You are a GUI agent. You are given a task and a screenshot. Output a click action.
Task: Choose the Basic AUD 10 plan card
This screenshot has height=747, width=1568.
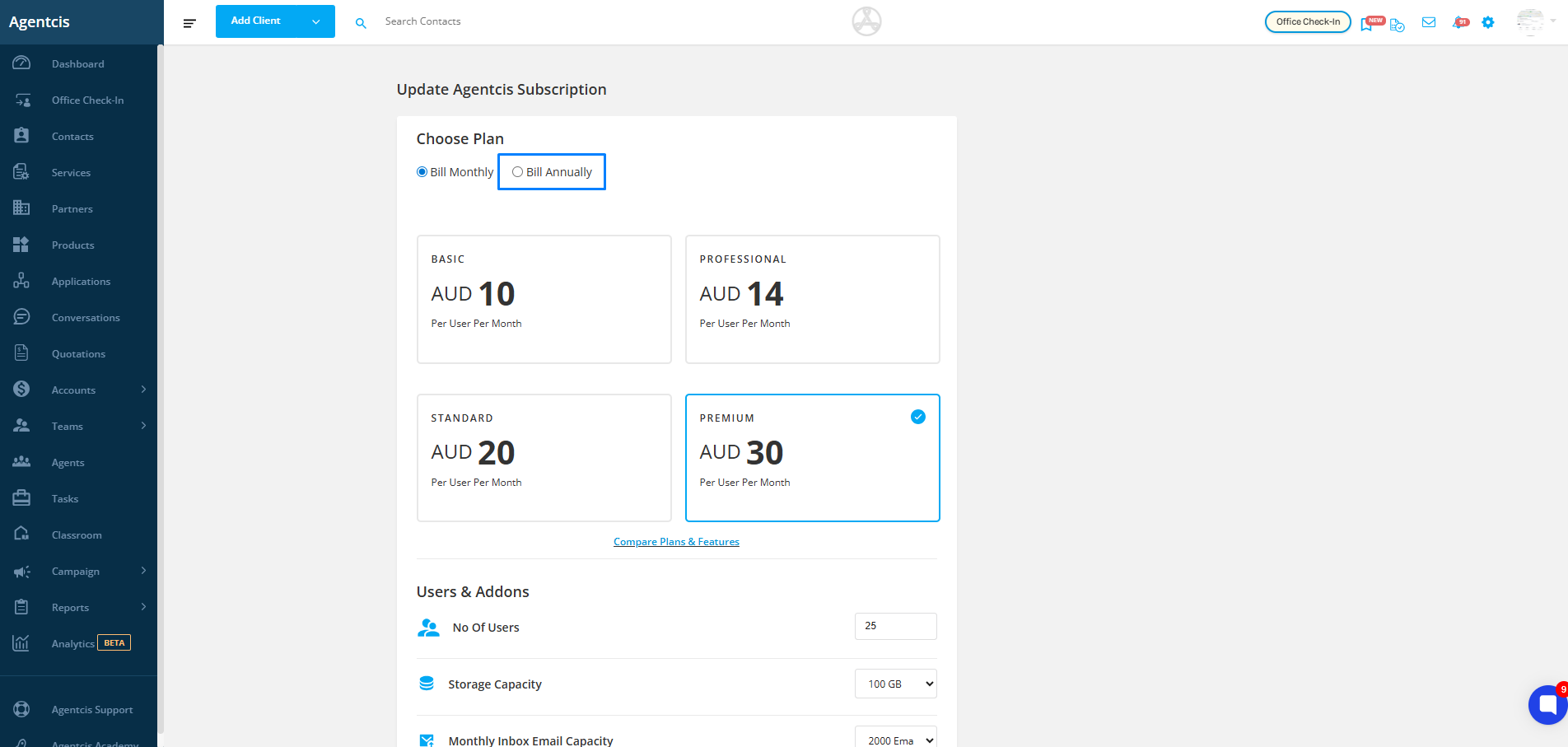point(544,299)
